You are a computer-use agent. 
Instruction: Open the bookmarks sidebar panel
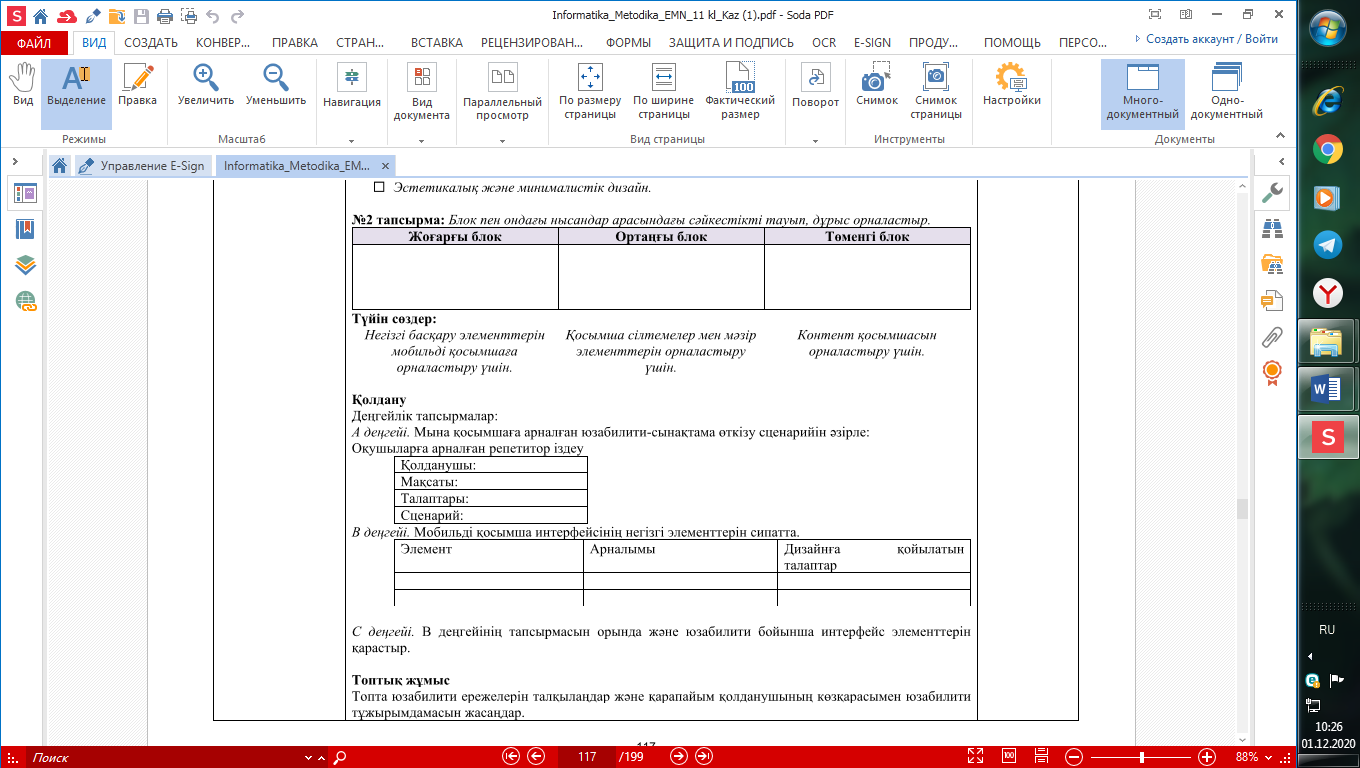pos(25,229)
